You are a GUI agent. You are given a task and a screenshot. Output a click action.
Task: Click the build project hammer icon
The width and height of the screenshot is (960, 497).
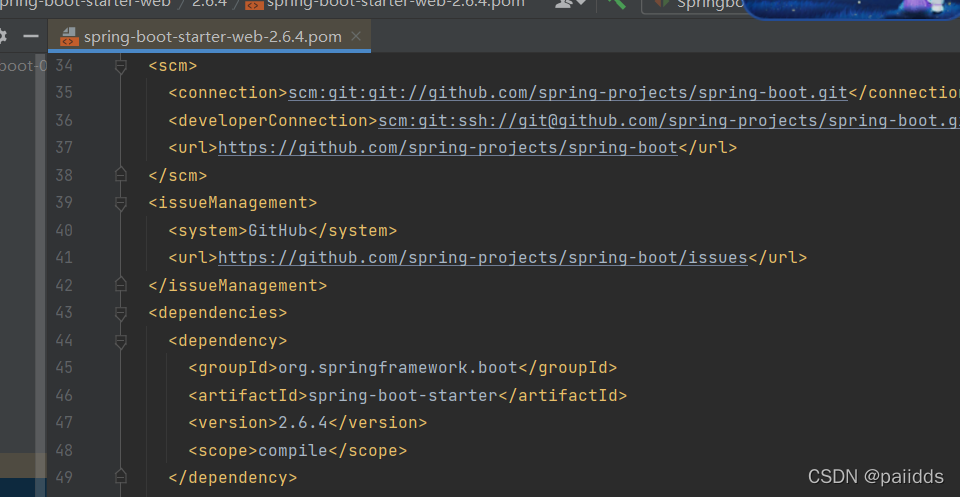click(x=617, y=3)
